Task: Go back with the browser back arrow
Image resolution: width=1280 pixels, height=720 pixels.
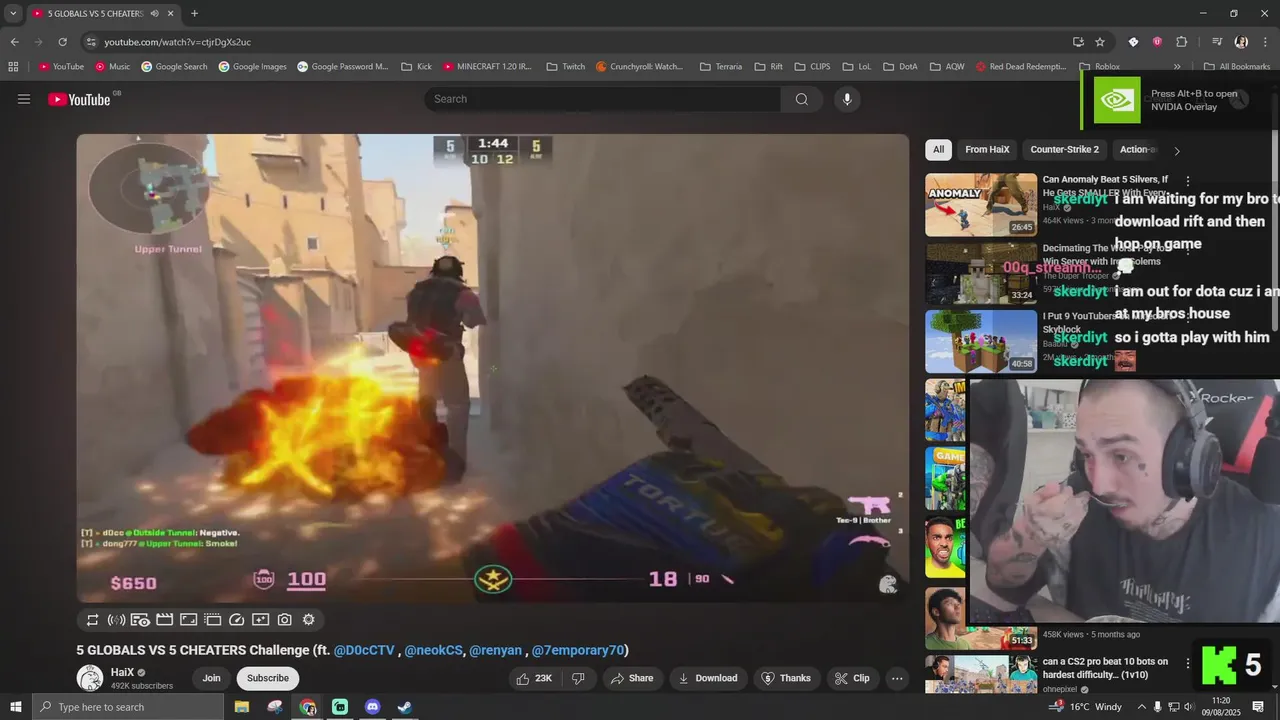Action: click(x=14, y=42)
